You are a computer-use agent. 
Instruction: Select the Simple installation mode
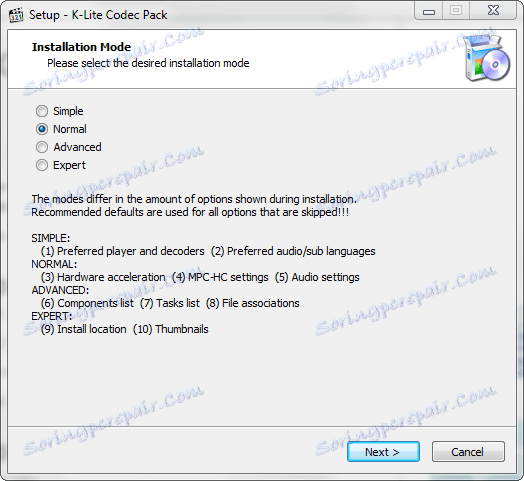click(59, 111)
